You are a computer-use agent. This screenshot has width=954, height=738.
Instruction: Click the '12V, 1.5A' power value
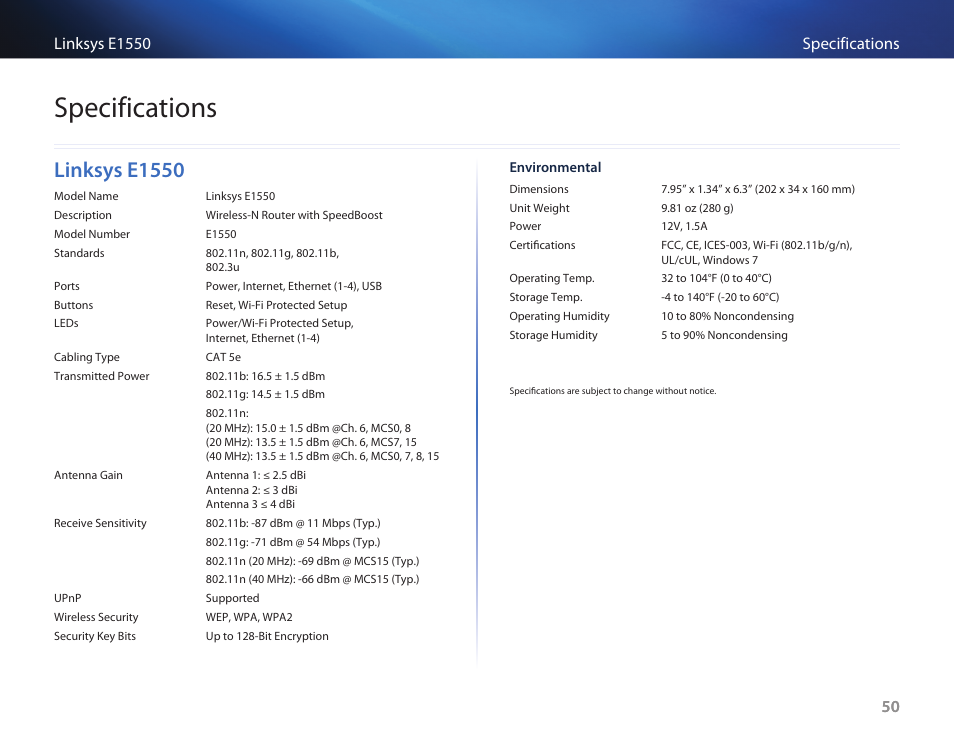(684, 226)
